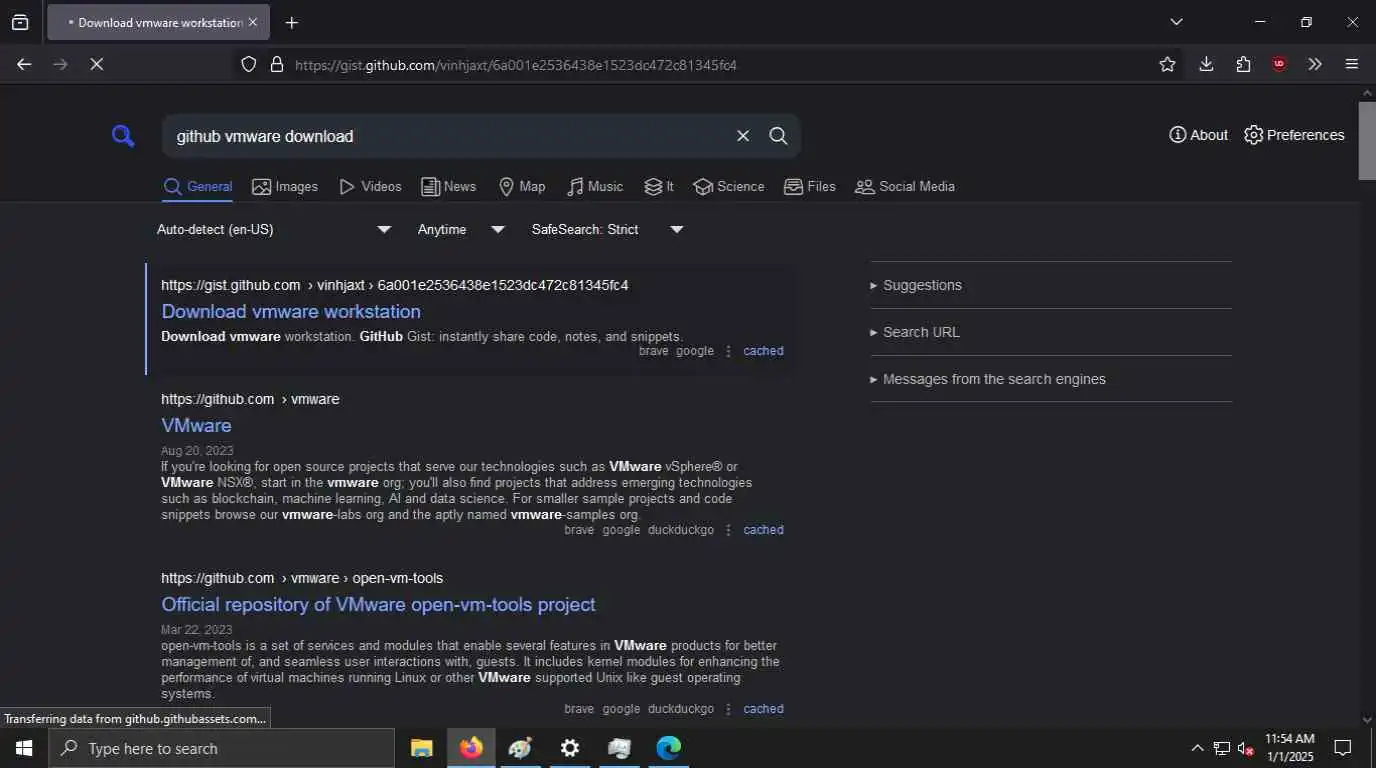The width and height of the screenshot is (1376, 768).
Task: Switch to the Videos category tab
Action: pyautogui.click(x=370, y=187)
